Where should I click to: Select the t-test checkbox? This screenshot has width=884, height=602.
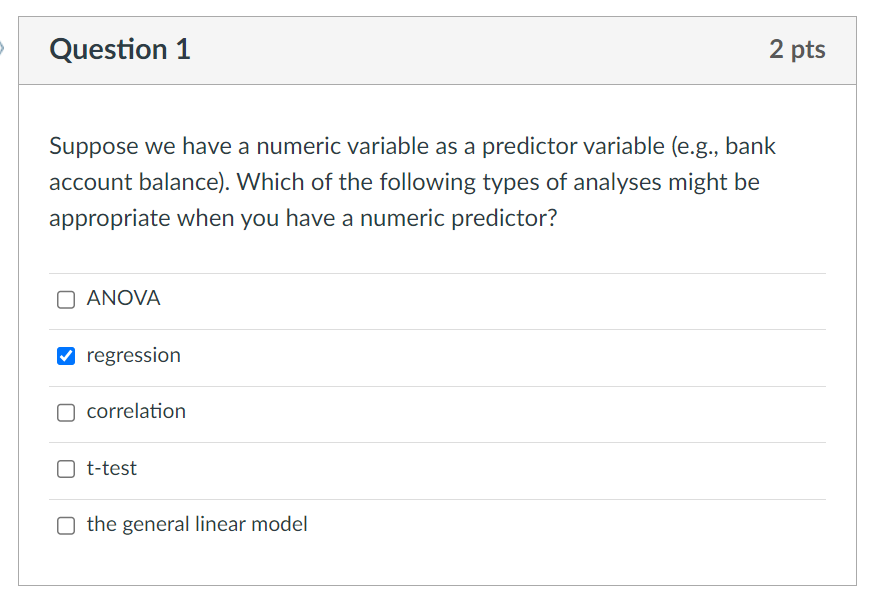pos(65,468)
